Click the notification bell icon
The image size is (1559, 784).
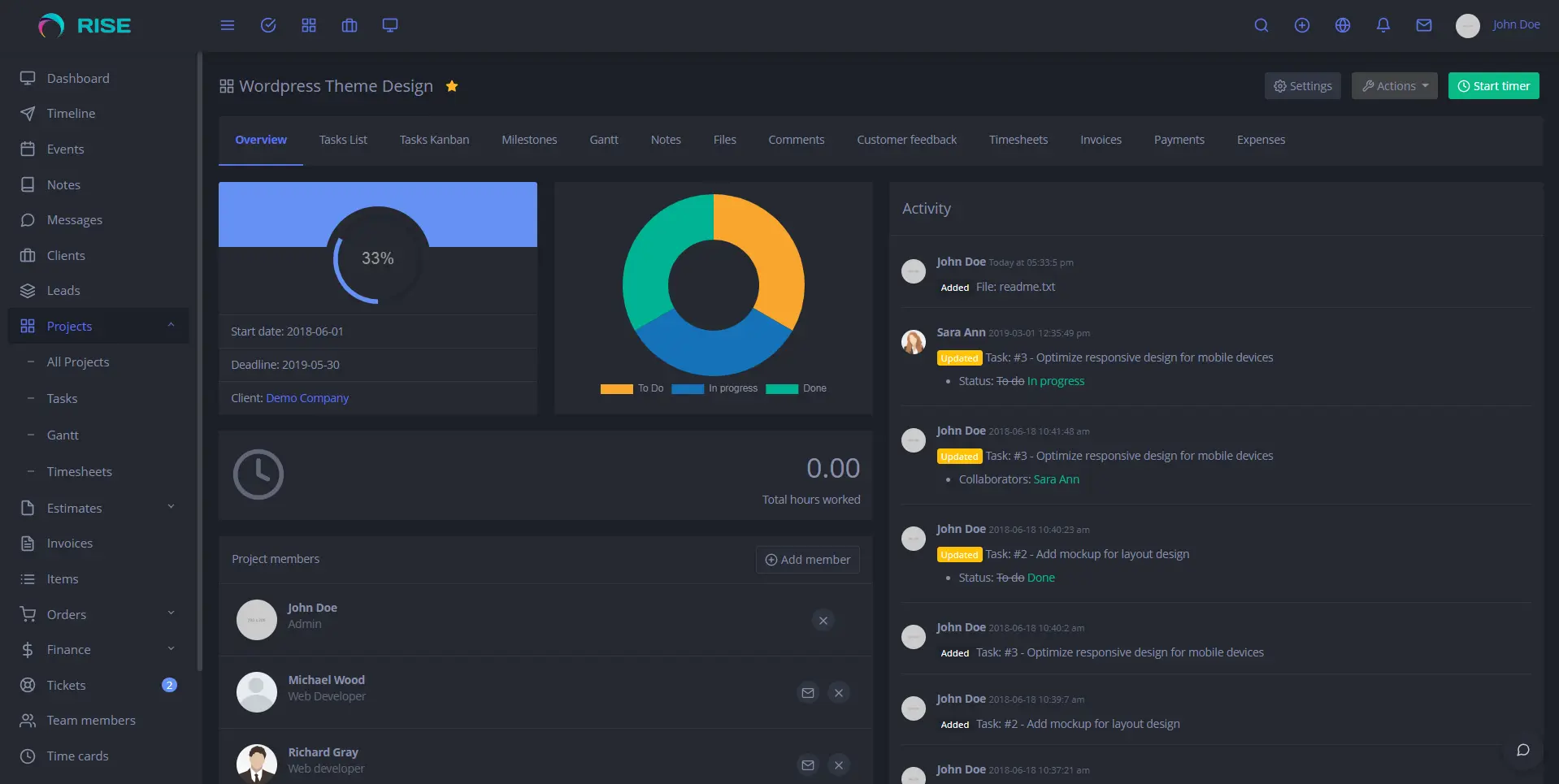pyautogui.click(x=1383, y=25)
